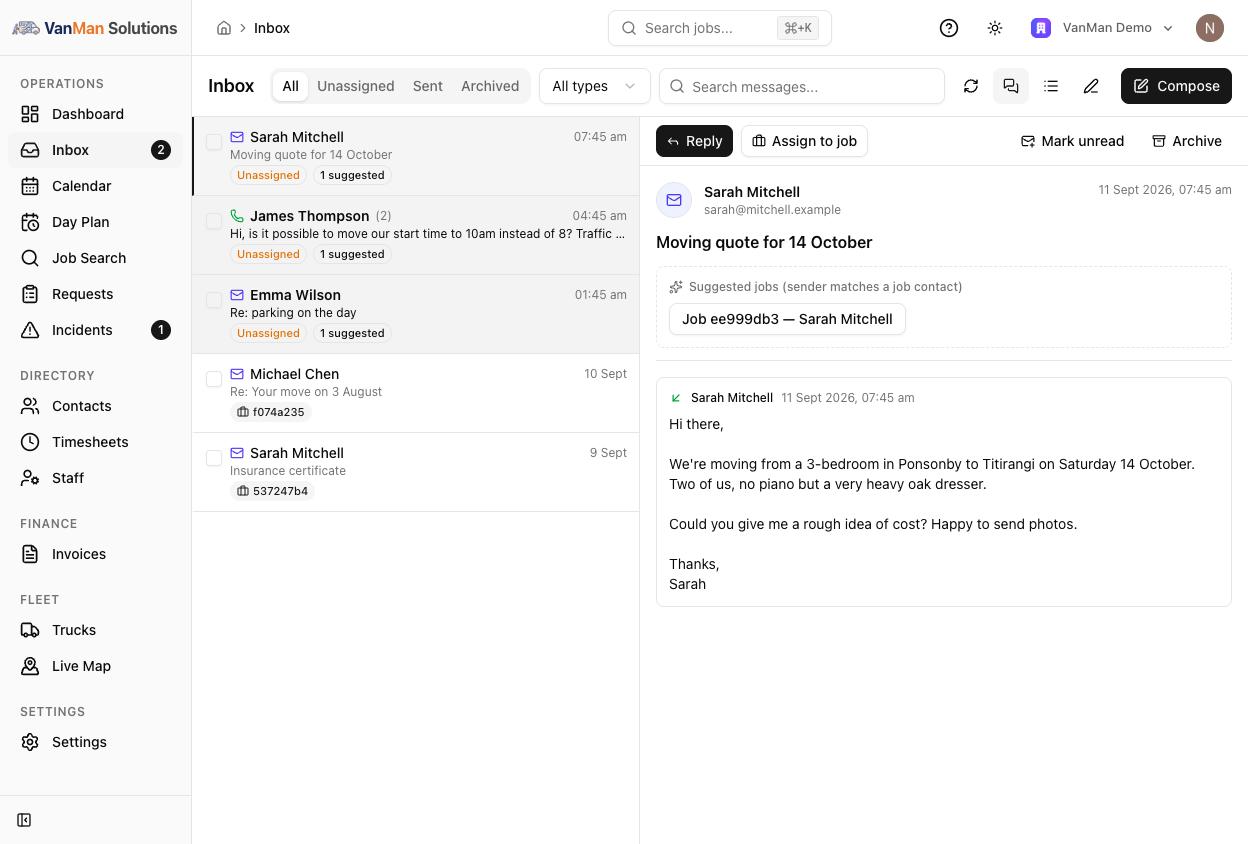Open Invoices under Finance
The image size is (1248, 844).
coord(95,554)
